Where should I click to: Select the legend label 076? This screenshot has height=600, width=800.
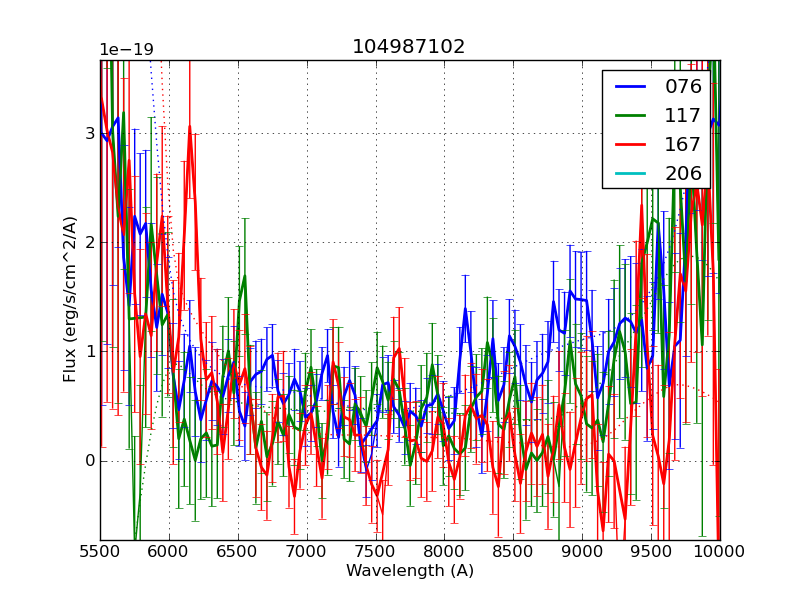click(x=683, y=86)
